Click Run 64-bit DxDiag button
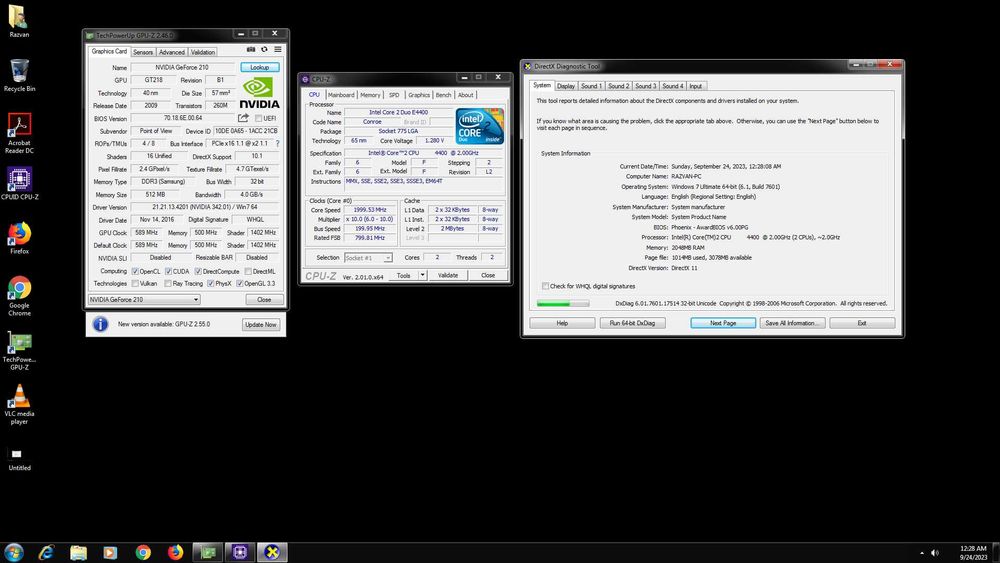 click(632, 323)
